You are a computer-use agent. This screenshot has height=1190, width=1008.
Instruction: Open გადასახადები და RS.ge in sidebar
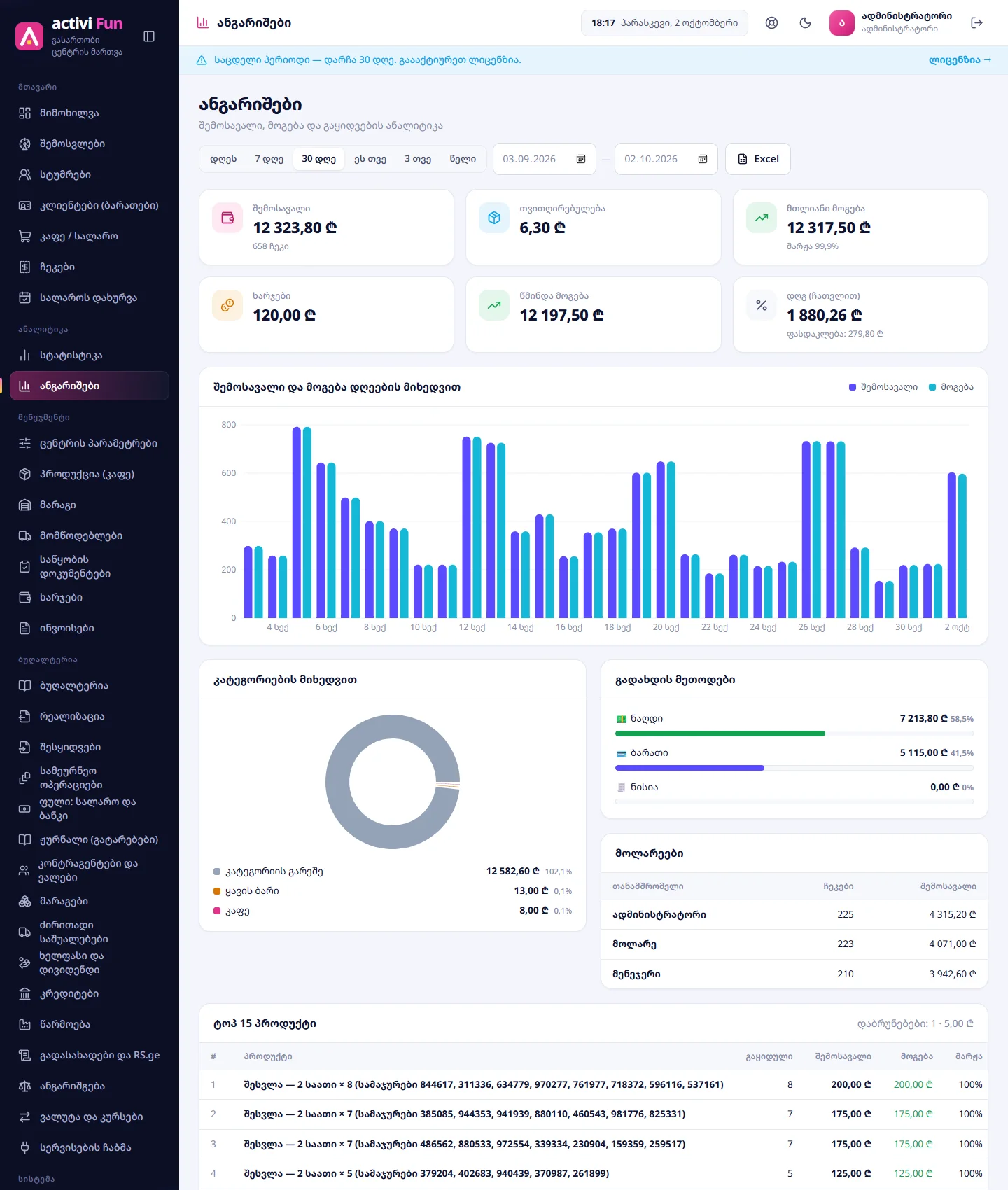(90, 1055)
